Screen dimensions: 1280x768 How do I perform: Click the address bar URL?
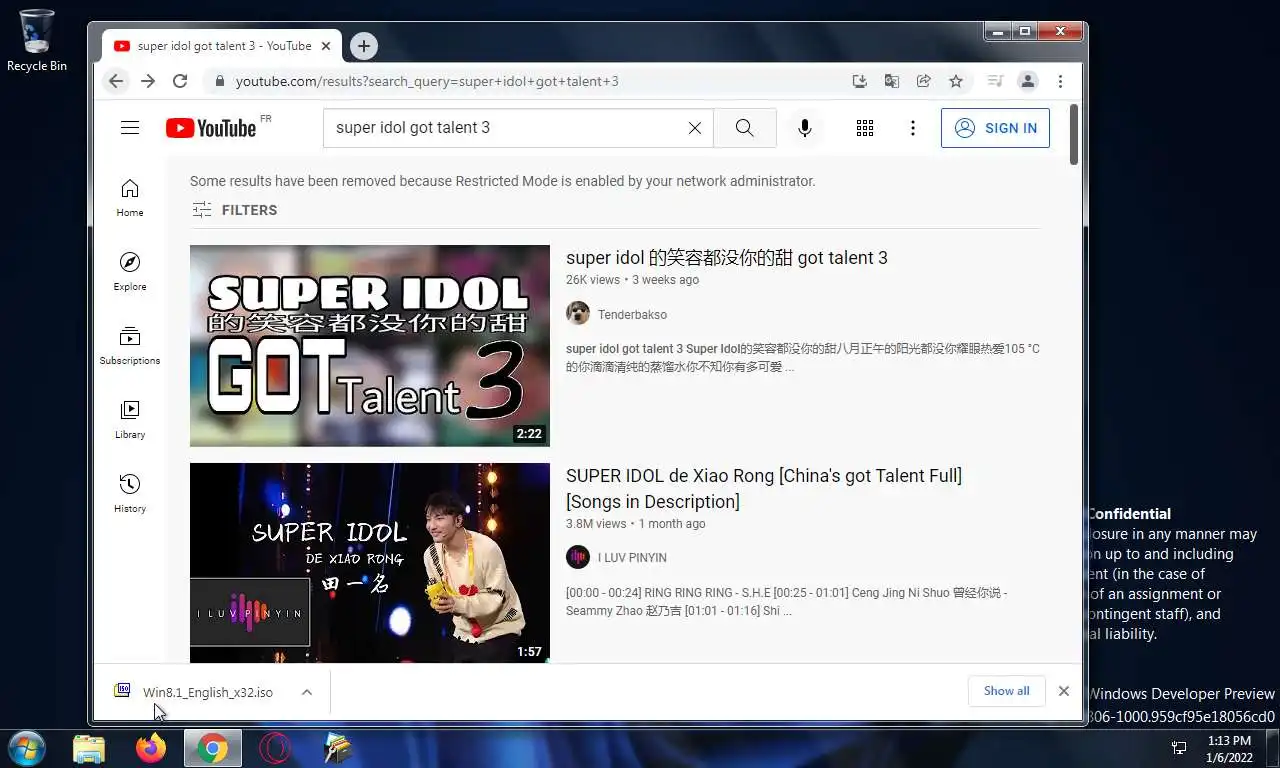point(427,81)
